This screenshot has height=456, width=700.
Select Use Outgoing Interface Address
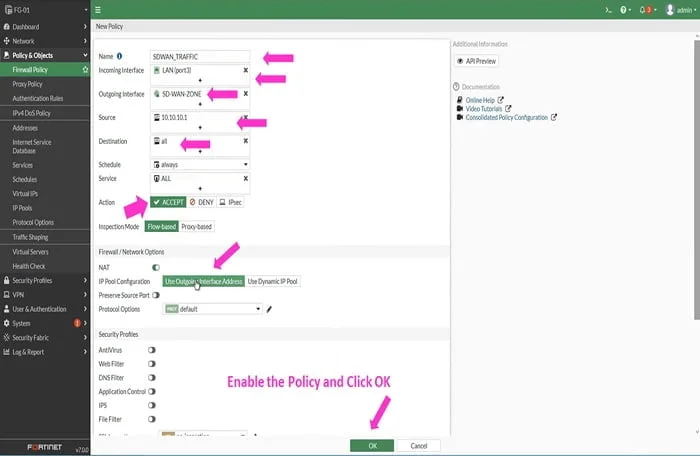(x=204, y=281)
